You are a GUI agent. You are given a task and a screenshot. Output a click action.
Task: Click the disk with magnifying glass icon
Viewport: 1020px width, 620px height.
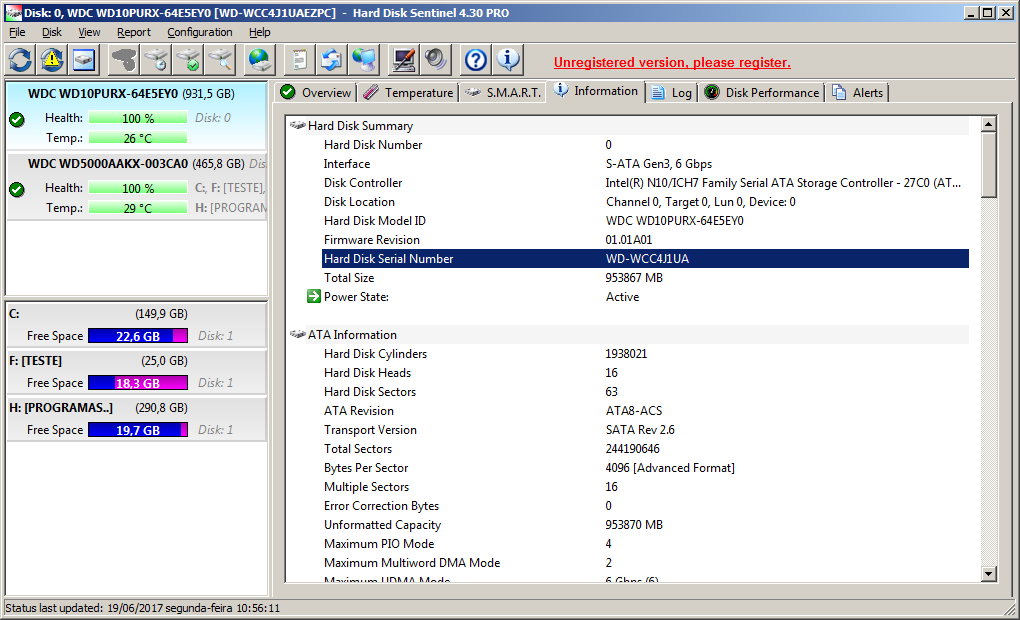point(221,61)
